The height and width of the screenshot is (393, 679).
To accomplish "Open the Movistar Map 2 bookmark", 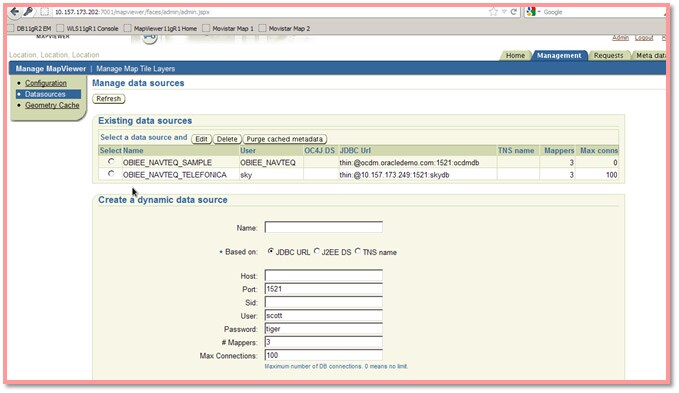I will click(285, 29).
